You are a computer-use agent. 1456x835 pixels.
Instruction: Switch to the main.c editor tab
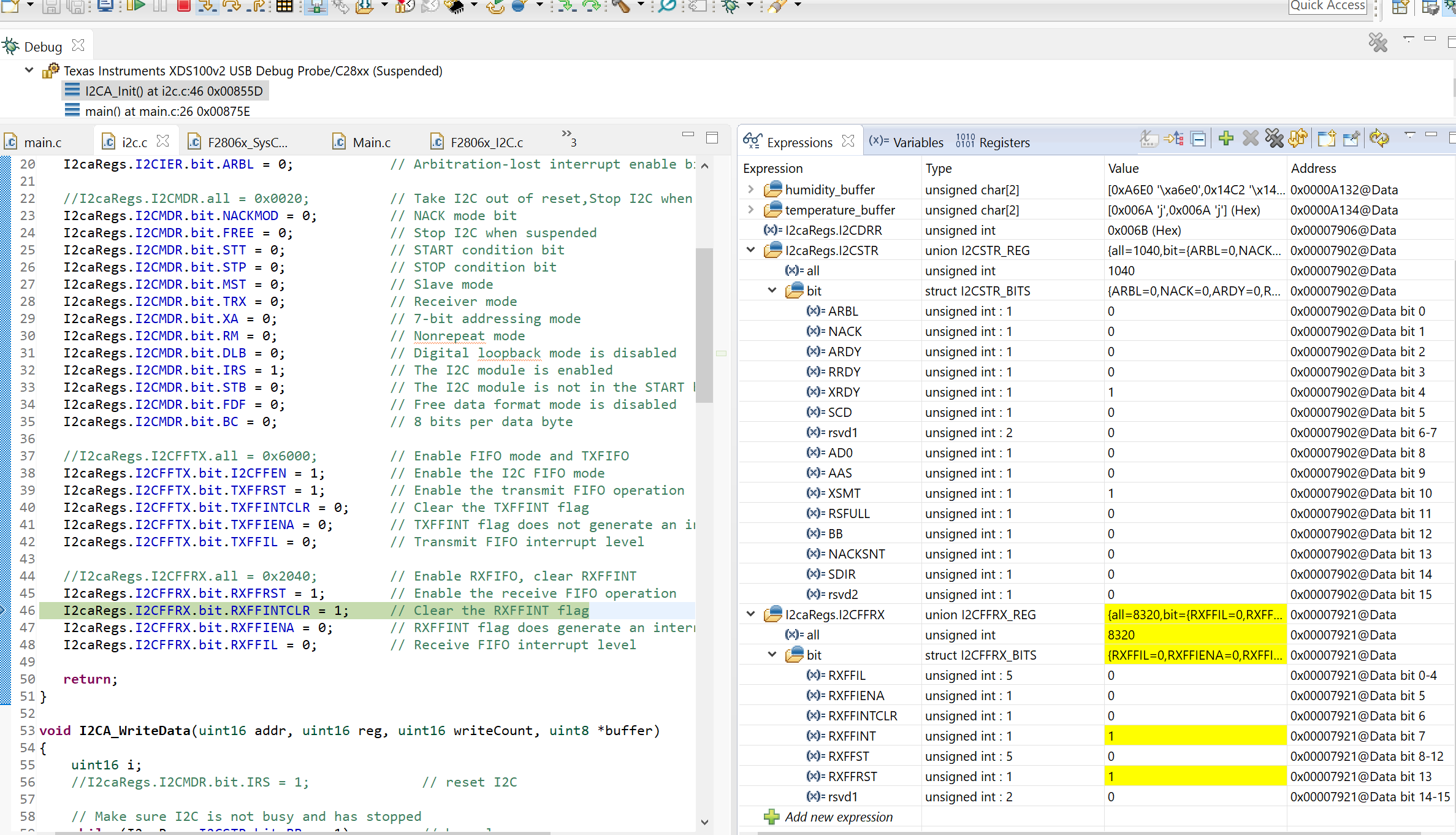[x=34, y=142]
